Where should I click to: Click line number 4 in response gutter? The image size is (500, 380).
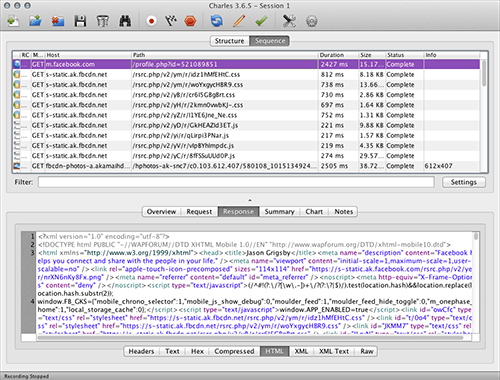[x=32, y=302]
